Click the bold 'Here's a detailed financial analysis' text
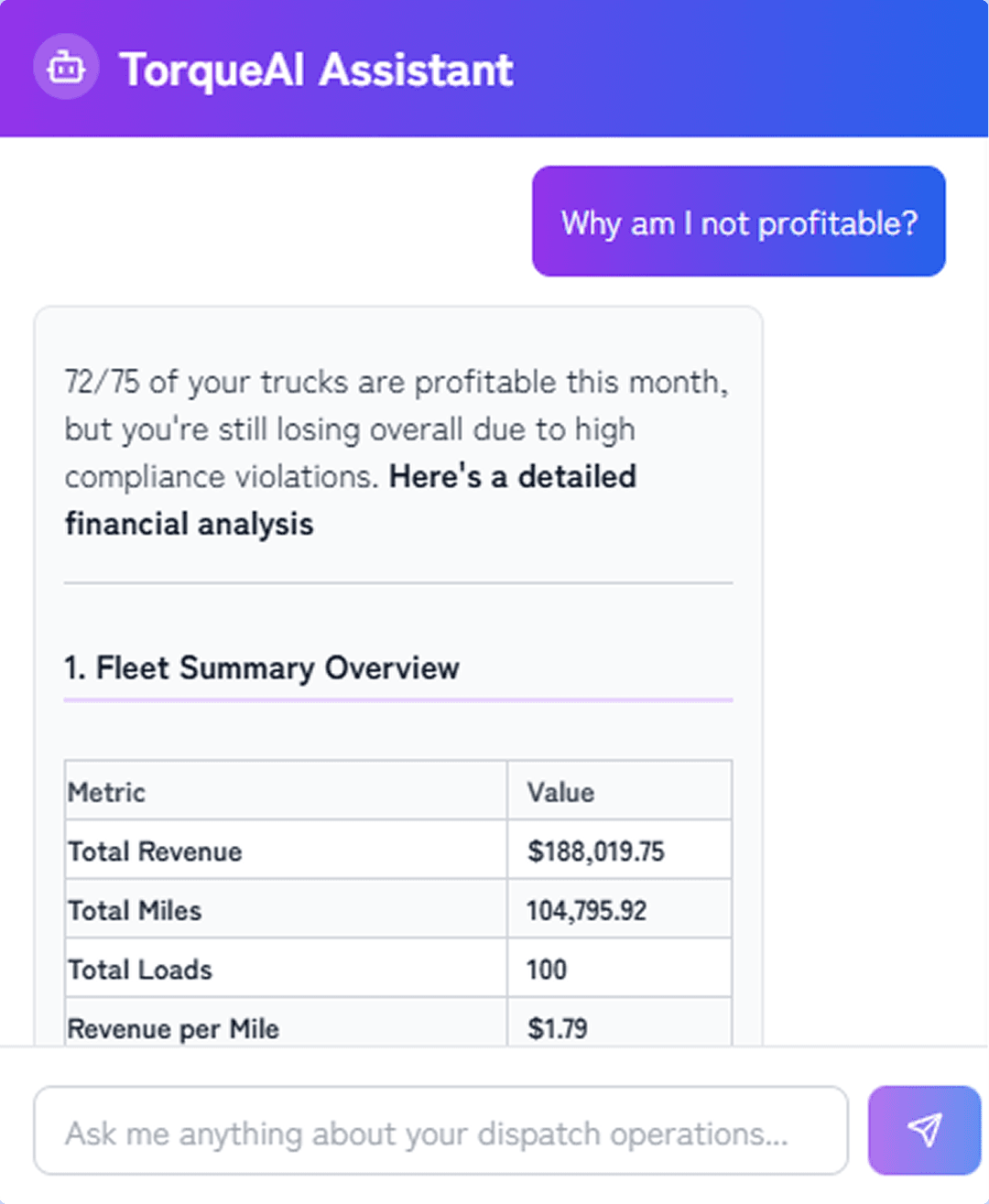This screenshot has width=989, height=1204. click(x=512, y=477)
